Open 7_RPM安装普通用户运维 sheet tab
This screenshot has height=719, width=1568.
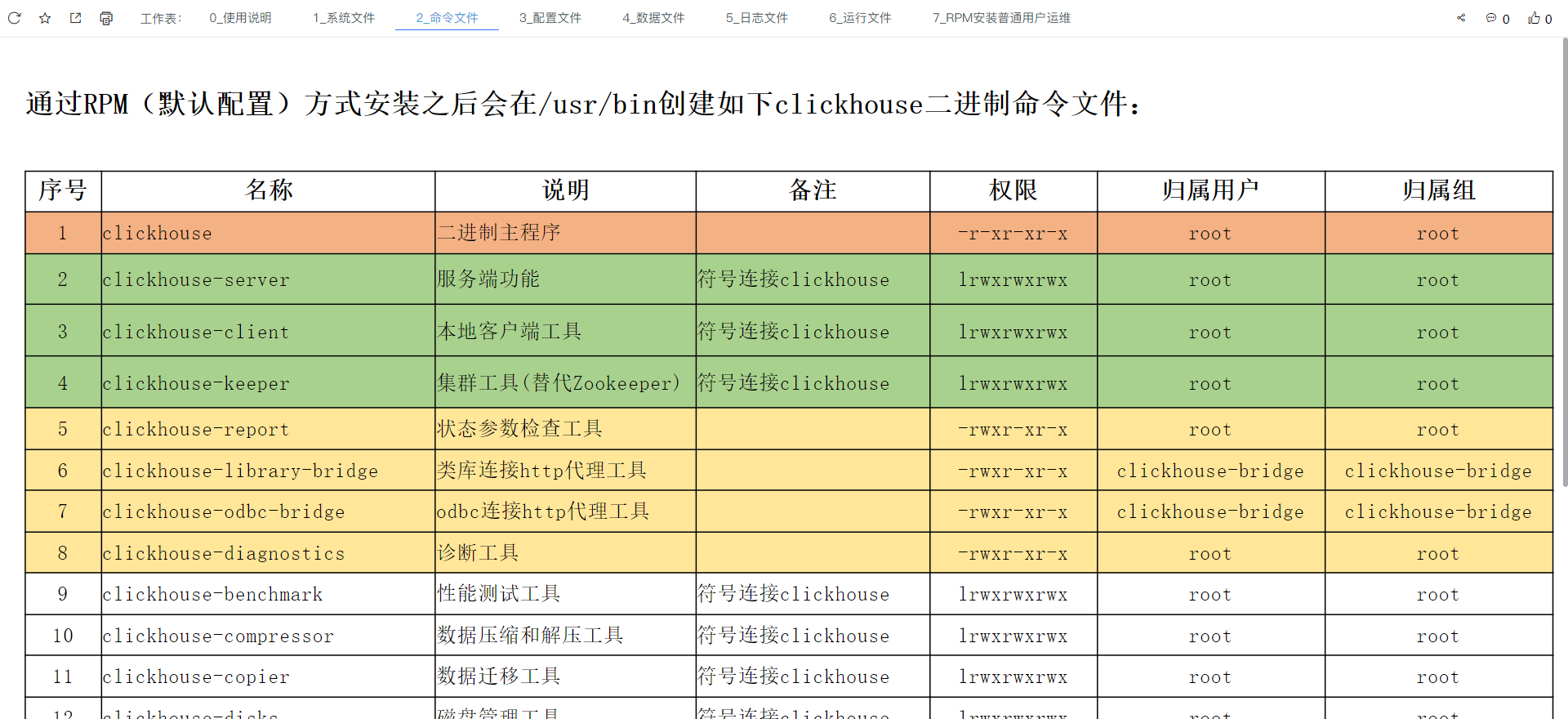pyautogui.click(x=1001, y=18)
